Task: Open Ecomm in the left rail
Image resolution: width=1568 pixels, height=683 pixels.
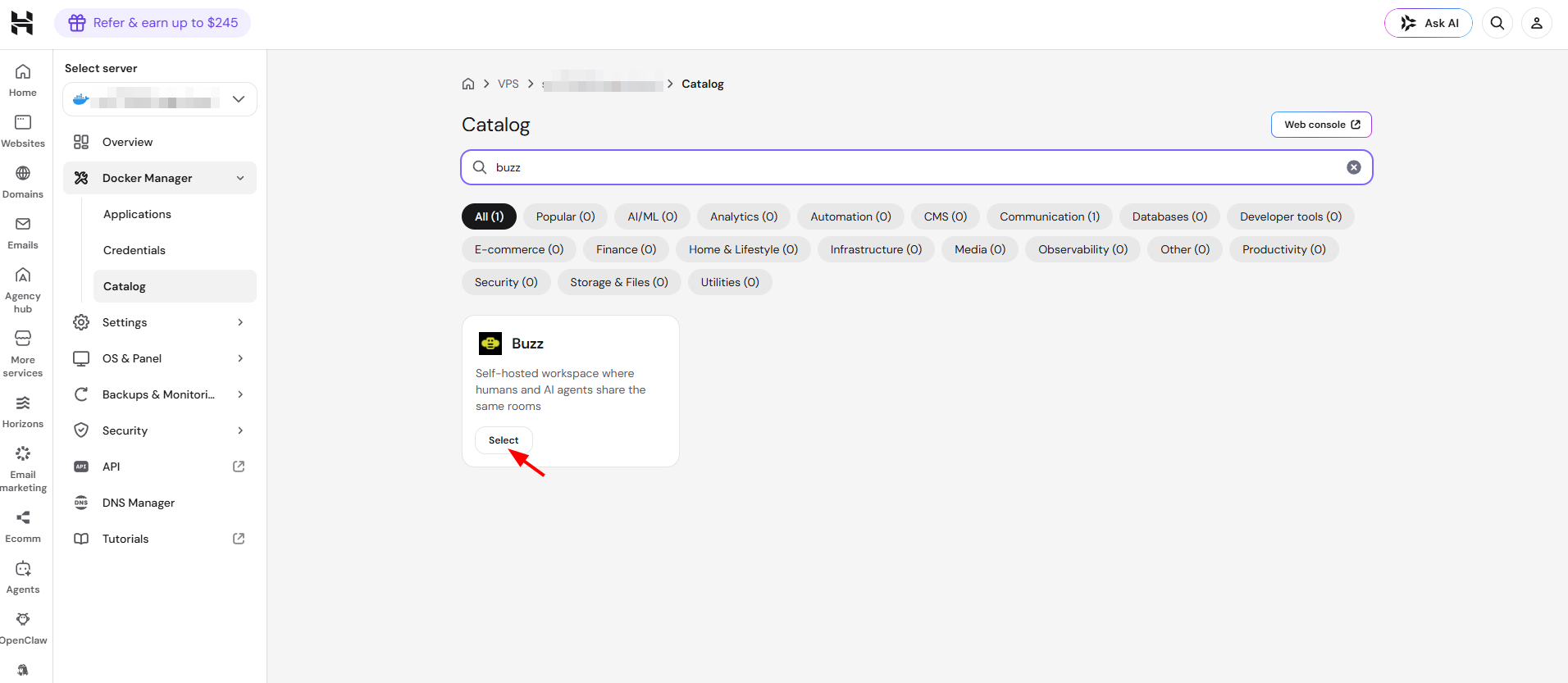Action: pos(23,526)
